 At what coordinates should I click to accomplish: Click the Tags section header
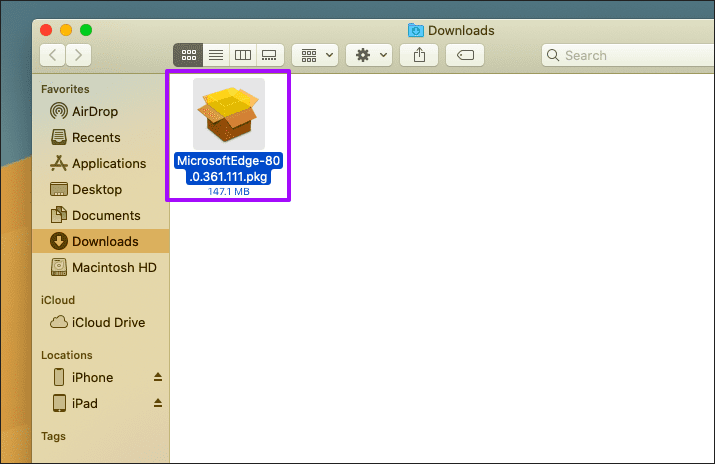[53, 436]
